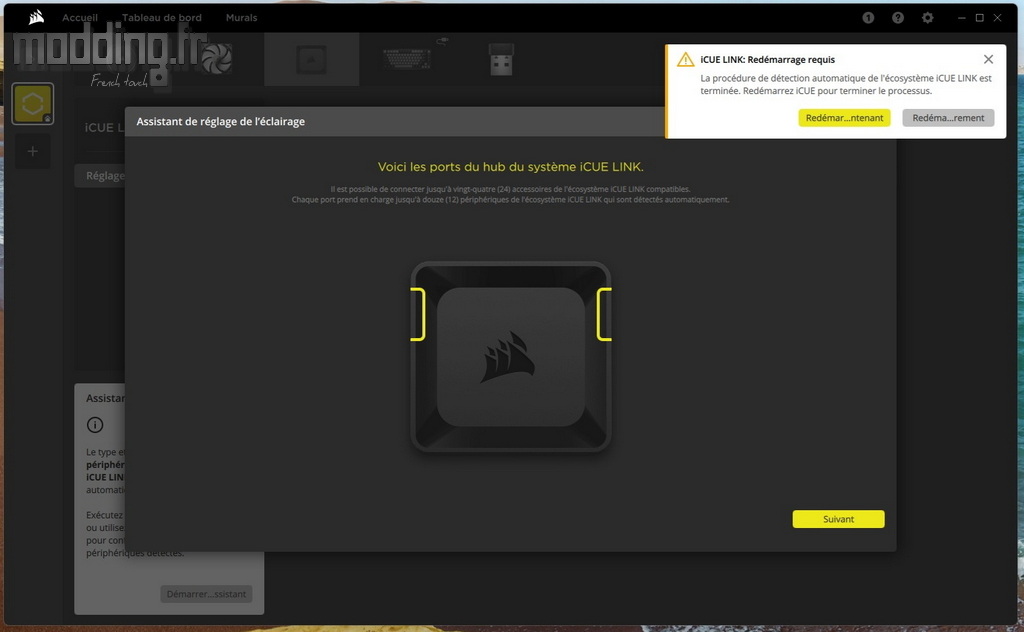This screenshot has height=632, width=1024.
Task: Click the 'Assistant de réglage de l'éclairage' dialog title
Action: [x=221, y=121]
